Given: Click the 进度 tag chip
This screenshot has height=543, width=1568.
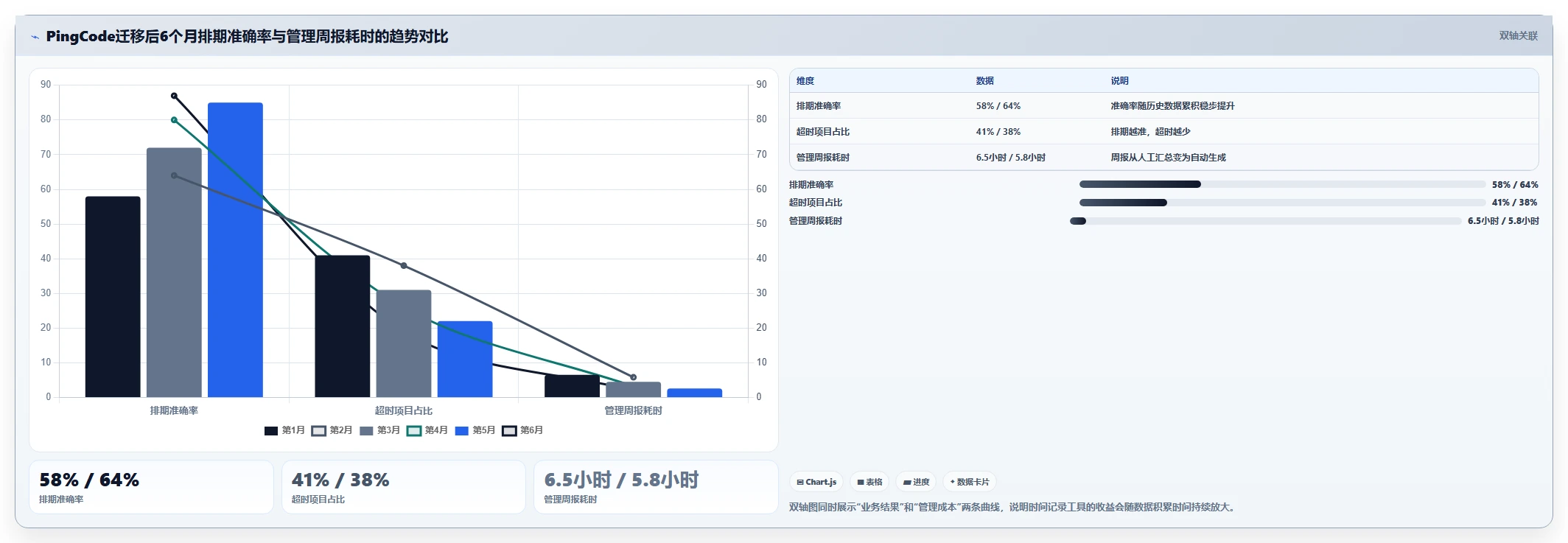Looking at the screenshot, I should point(917,482).
